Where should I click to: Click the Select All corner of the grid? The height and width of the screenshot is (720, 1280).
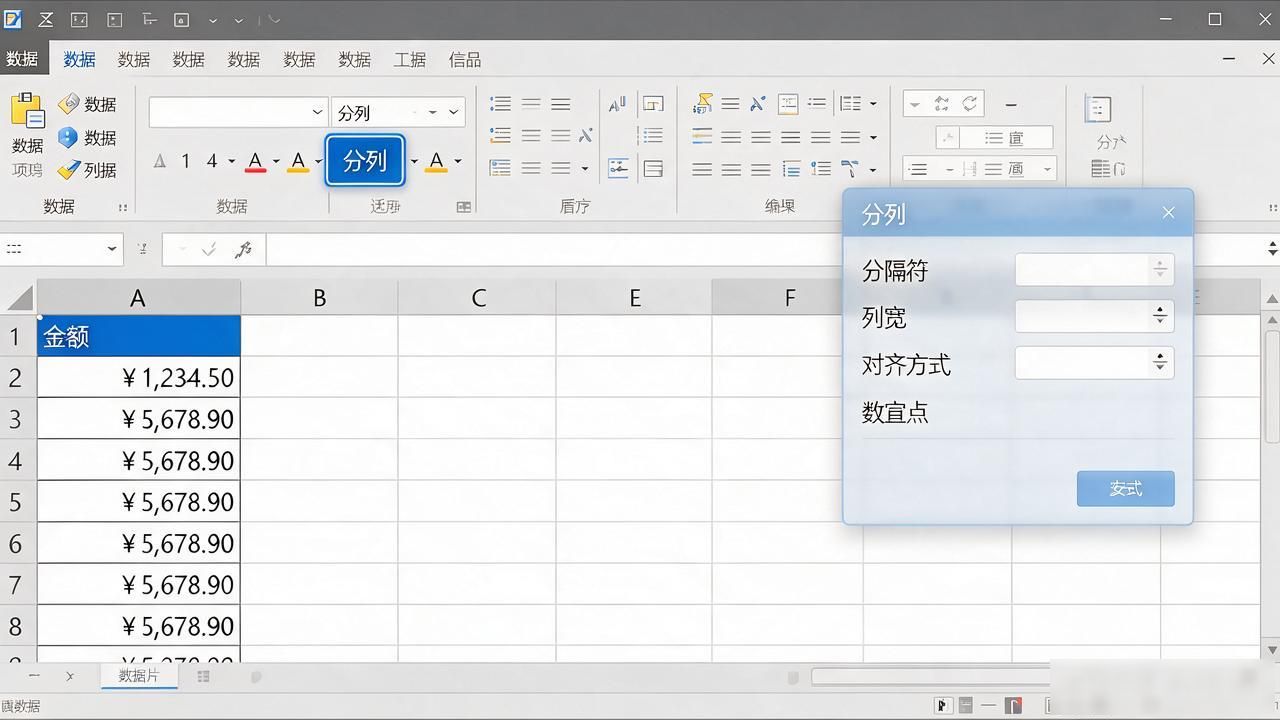[x=18, y=298]
